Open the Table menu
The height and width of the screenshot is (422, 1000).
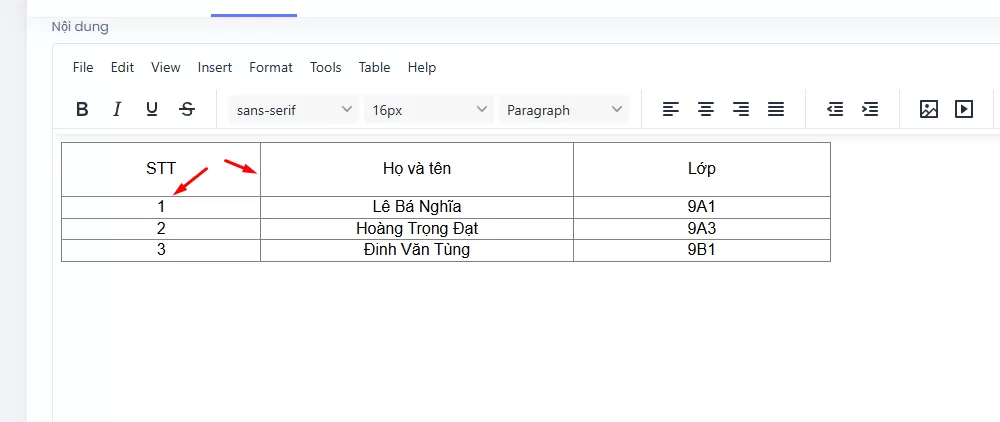pyautogui.click(x=374, y=67)
